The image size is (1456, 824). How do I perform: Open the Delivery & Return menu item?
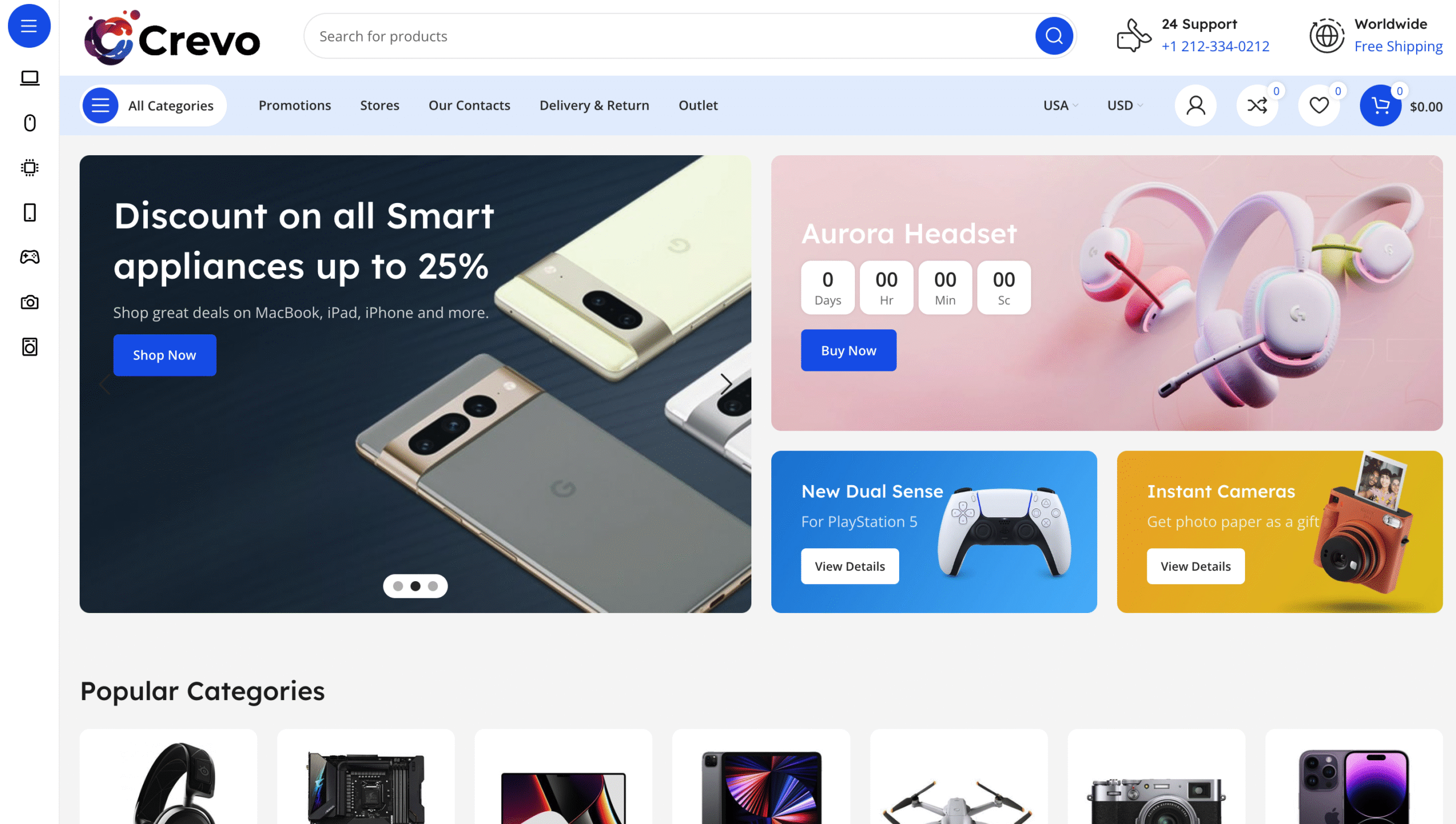[x=594, y=105]
